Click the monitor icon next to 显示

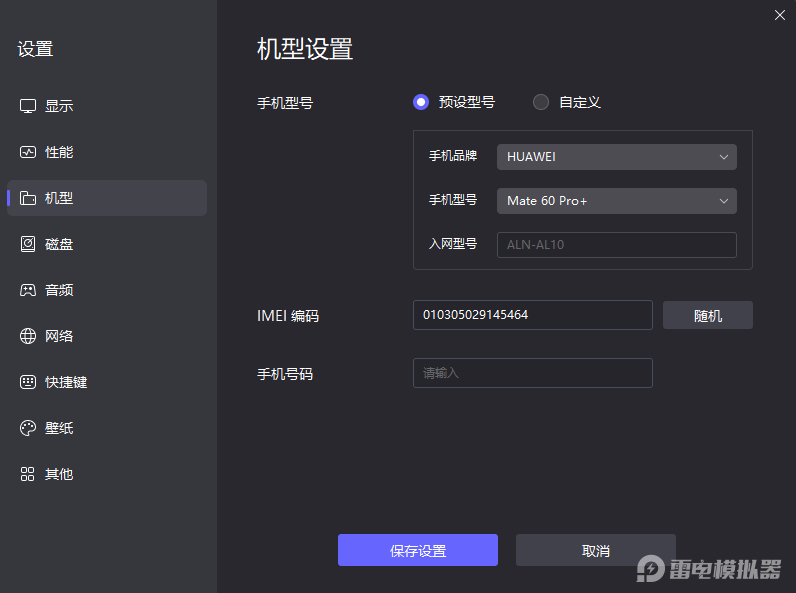tap(28, 106)
